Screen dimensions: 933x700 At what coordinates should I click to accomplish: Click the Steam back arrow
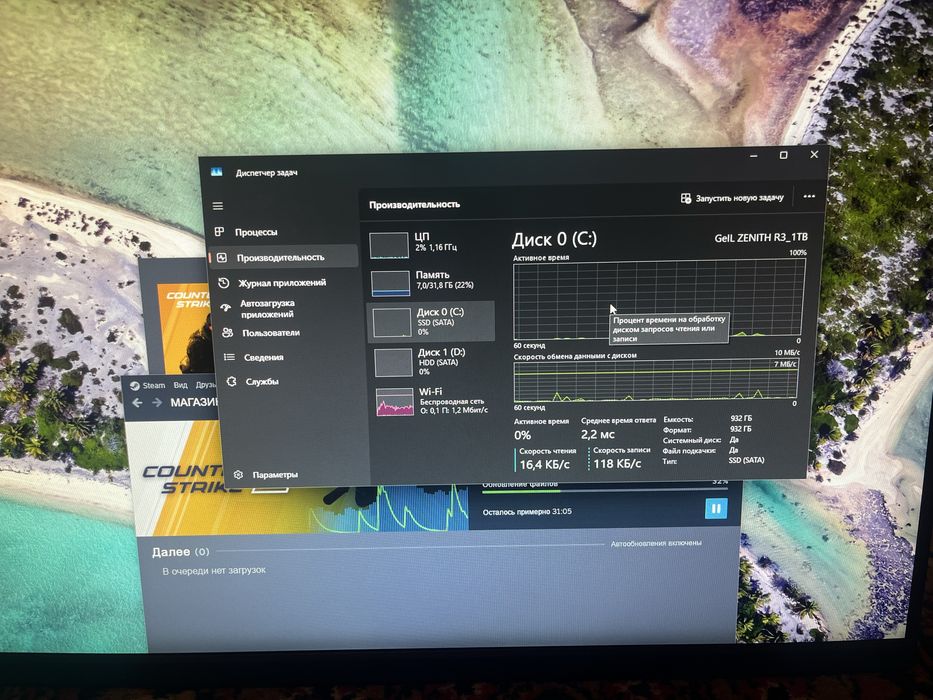[137, 403]
